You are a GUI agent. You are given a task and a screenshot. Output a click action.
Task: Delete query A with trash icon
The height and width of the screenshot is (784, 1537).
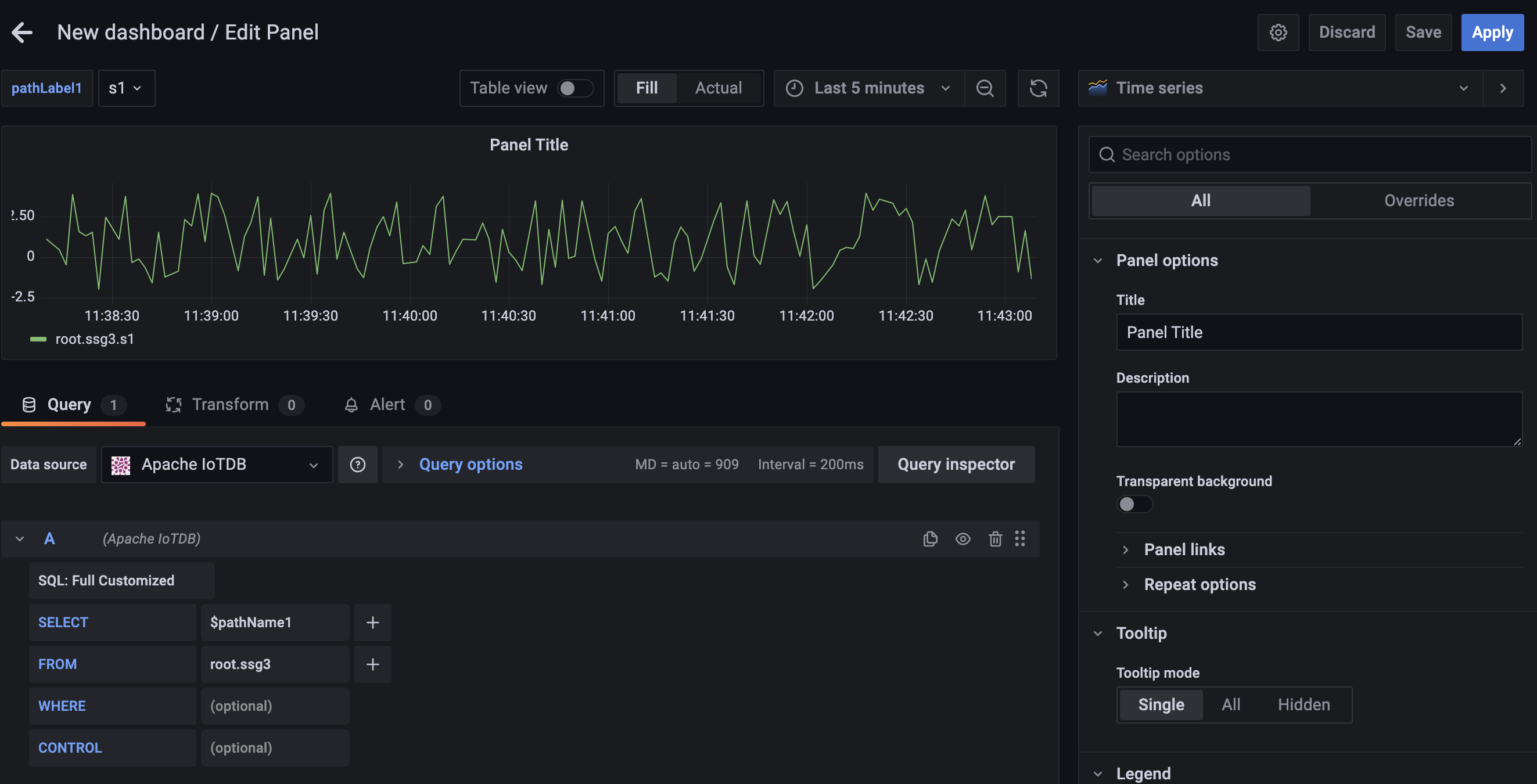tap(994, 539)
